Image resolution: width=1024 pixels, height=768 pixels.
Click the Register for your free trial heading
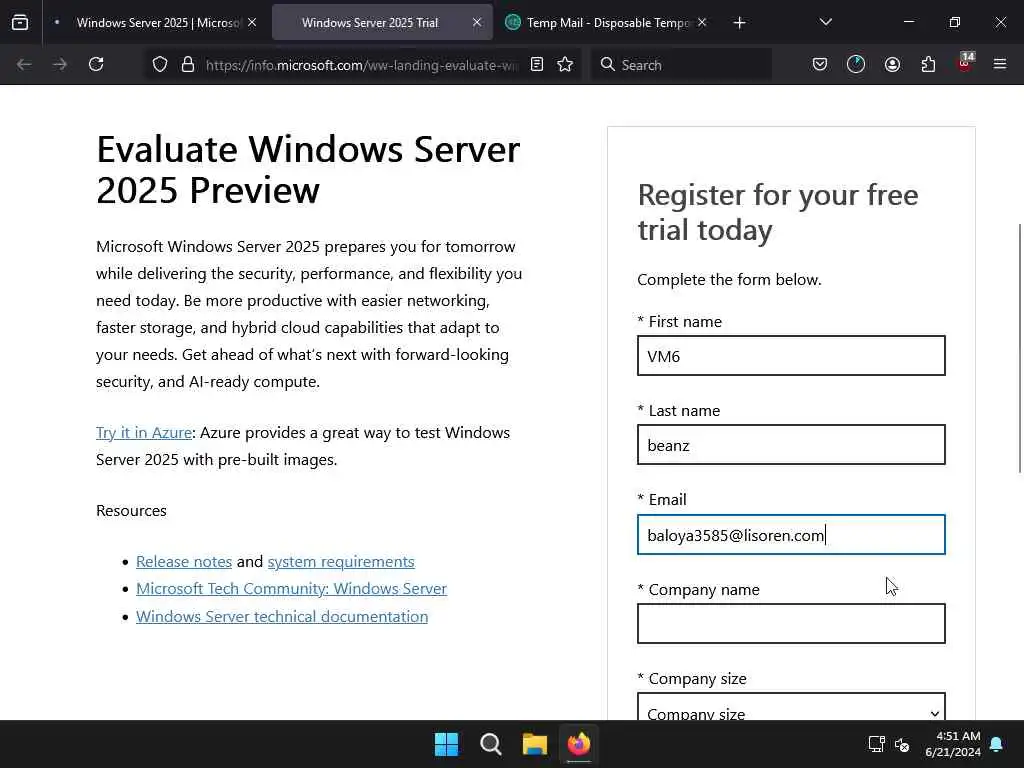778,212
